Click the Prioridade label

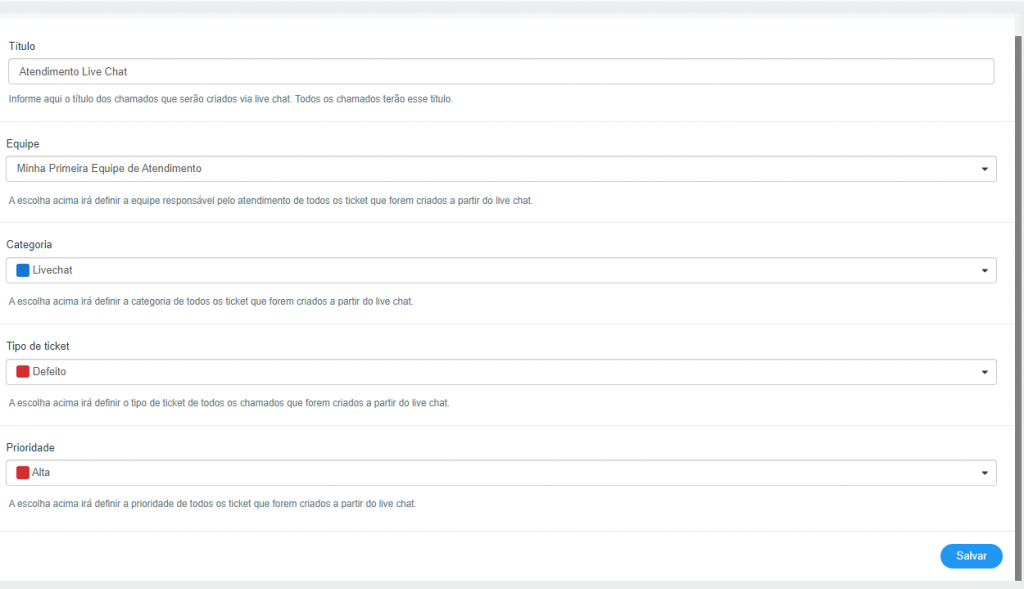pyautogui.click(x=30, y=447)
